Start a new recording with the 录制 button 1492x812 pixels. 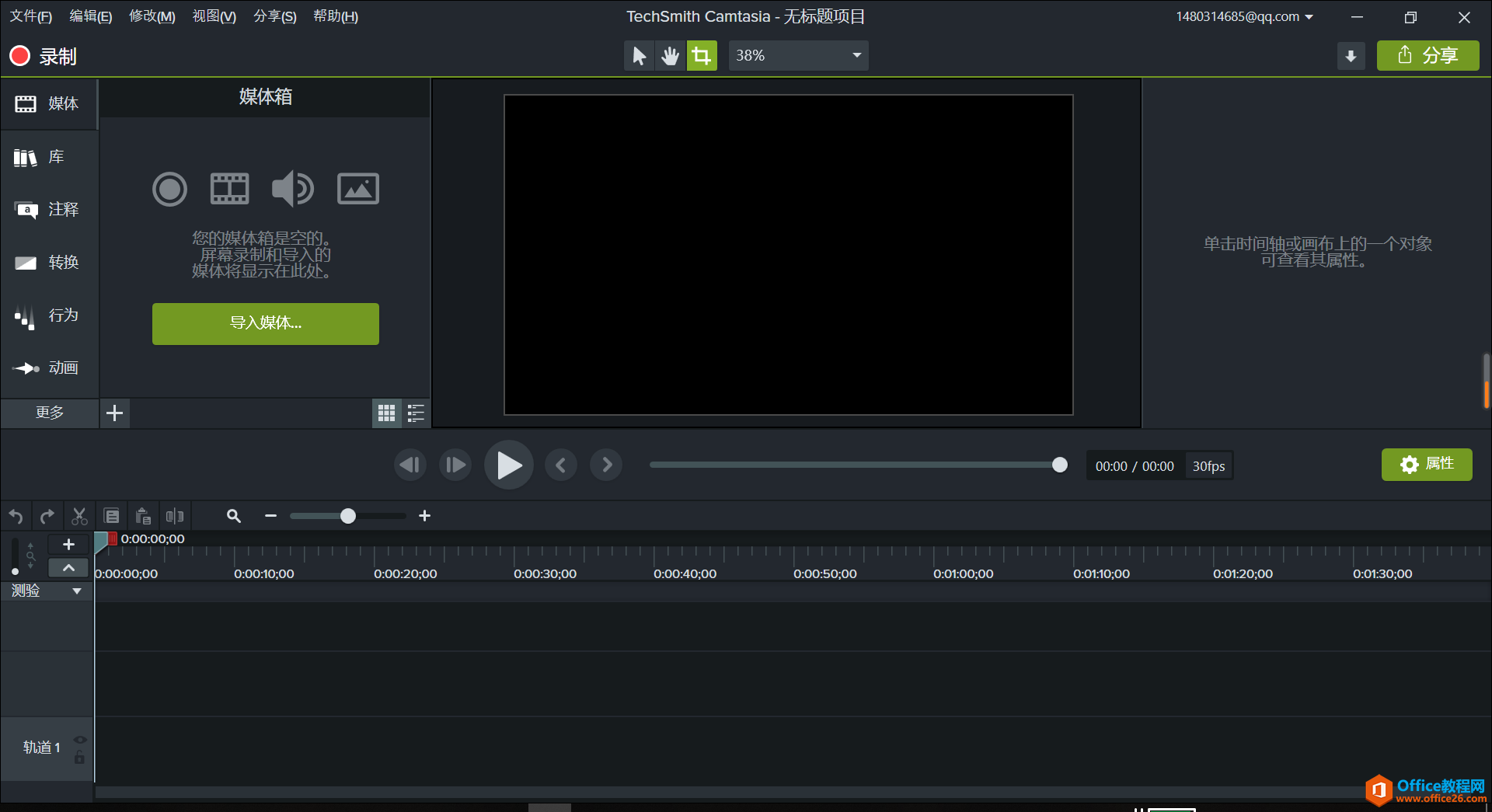tap(43, 56)
